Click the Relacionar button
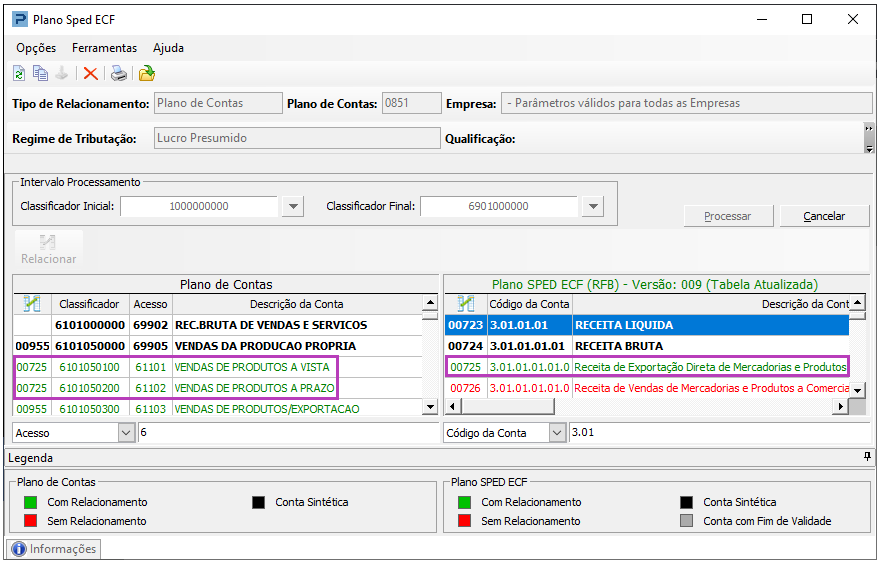The width and height of the screenshot is (881, 565). click(x=48, y=250)
